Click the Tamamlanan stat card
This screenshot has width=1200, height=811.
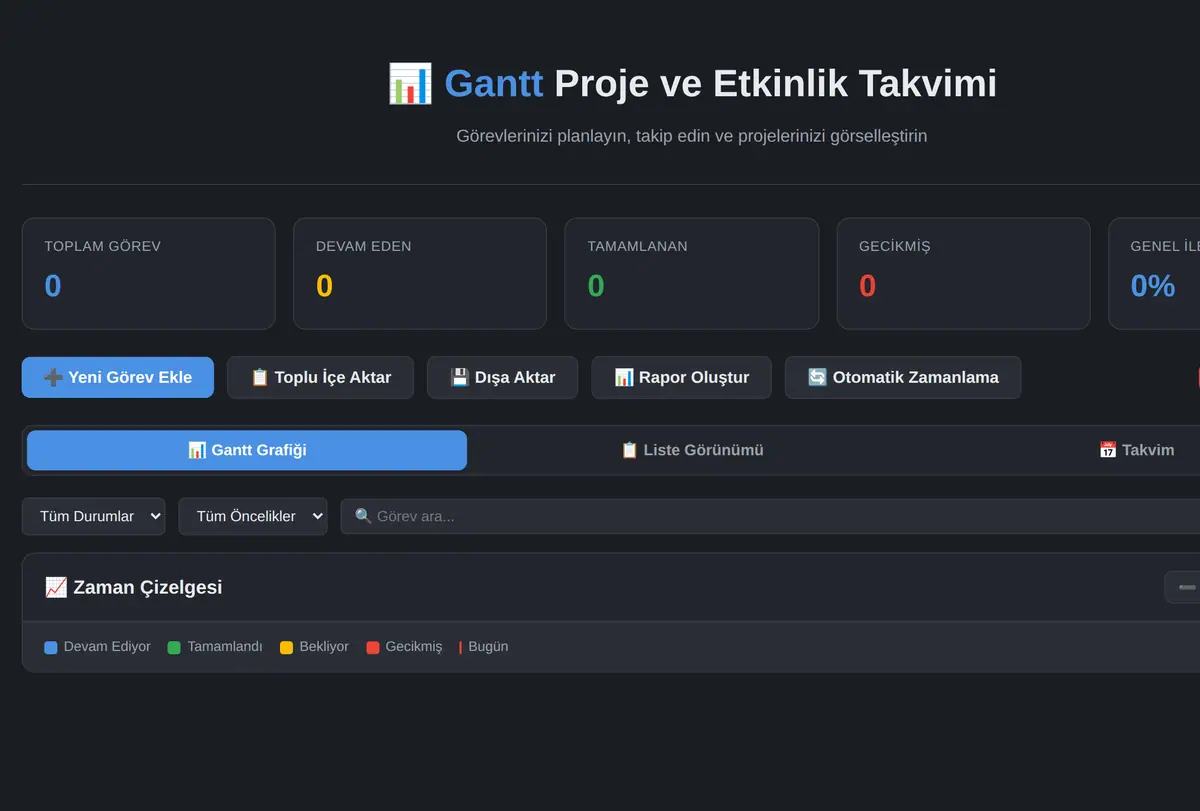(692, 274)
